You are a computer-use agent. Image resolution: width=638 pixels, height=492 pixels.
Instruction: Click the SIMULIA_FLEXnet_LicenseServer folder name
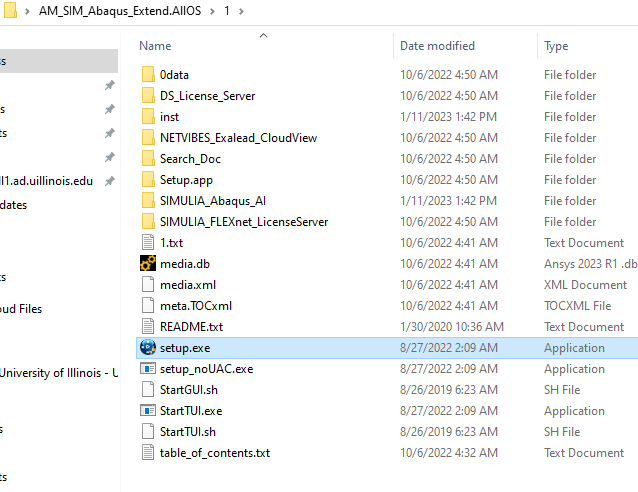(244, 222)
